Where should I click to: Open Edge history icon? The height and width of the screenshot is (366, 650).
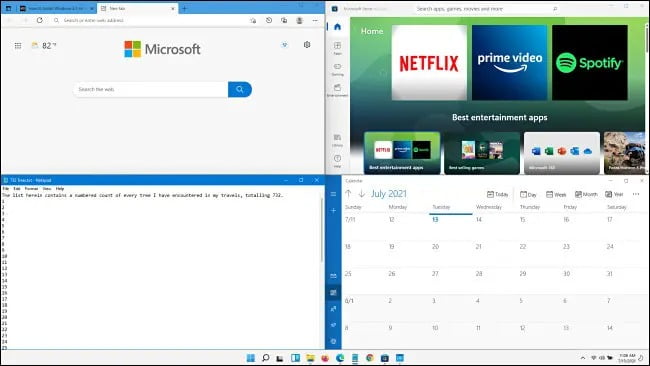pyautogui.click(x=269, y=20)
